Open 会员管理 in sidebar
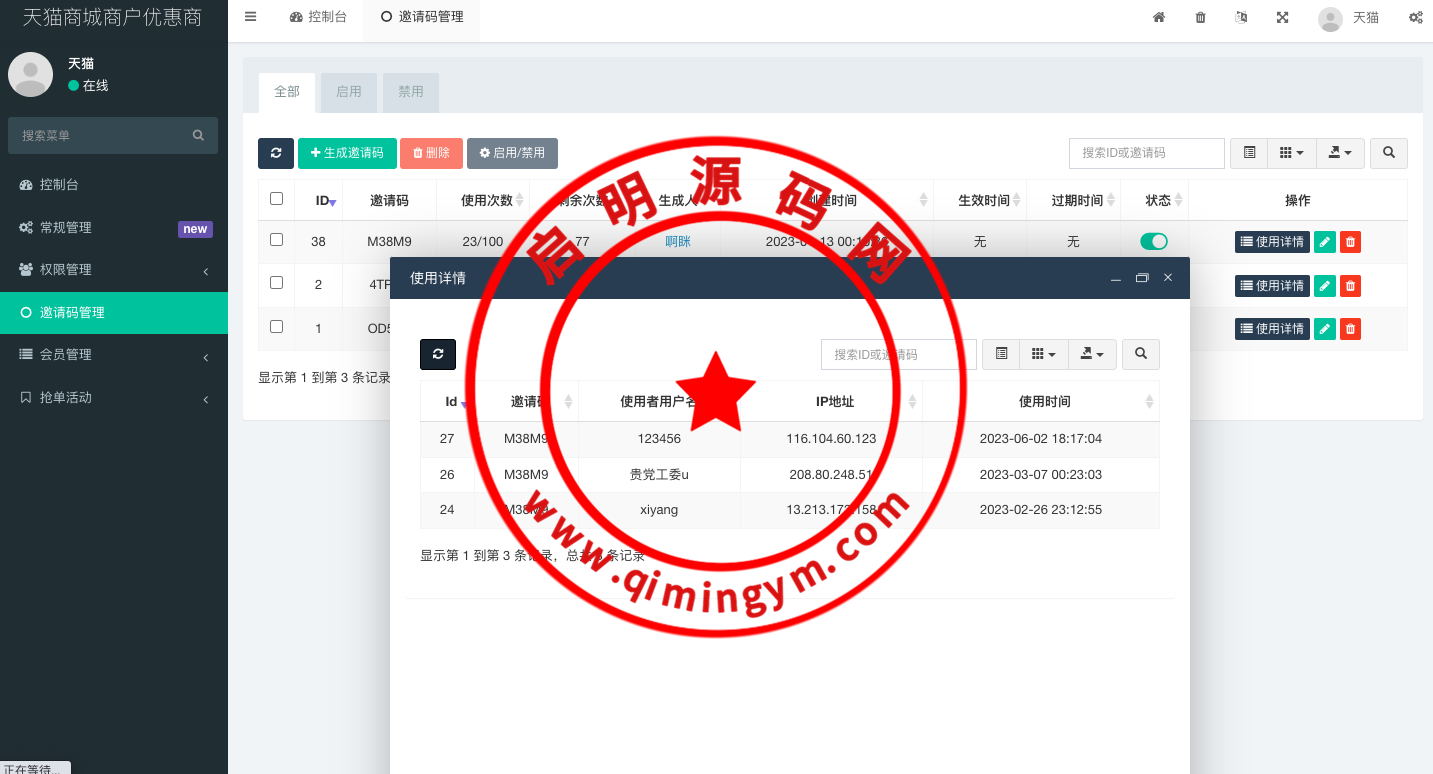 (x=113, y=355)
